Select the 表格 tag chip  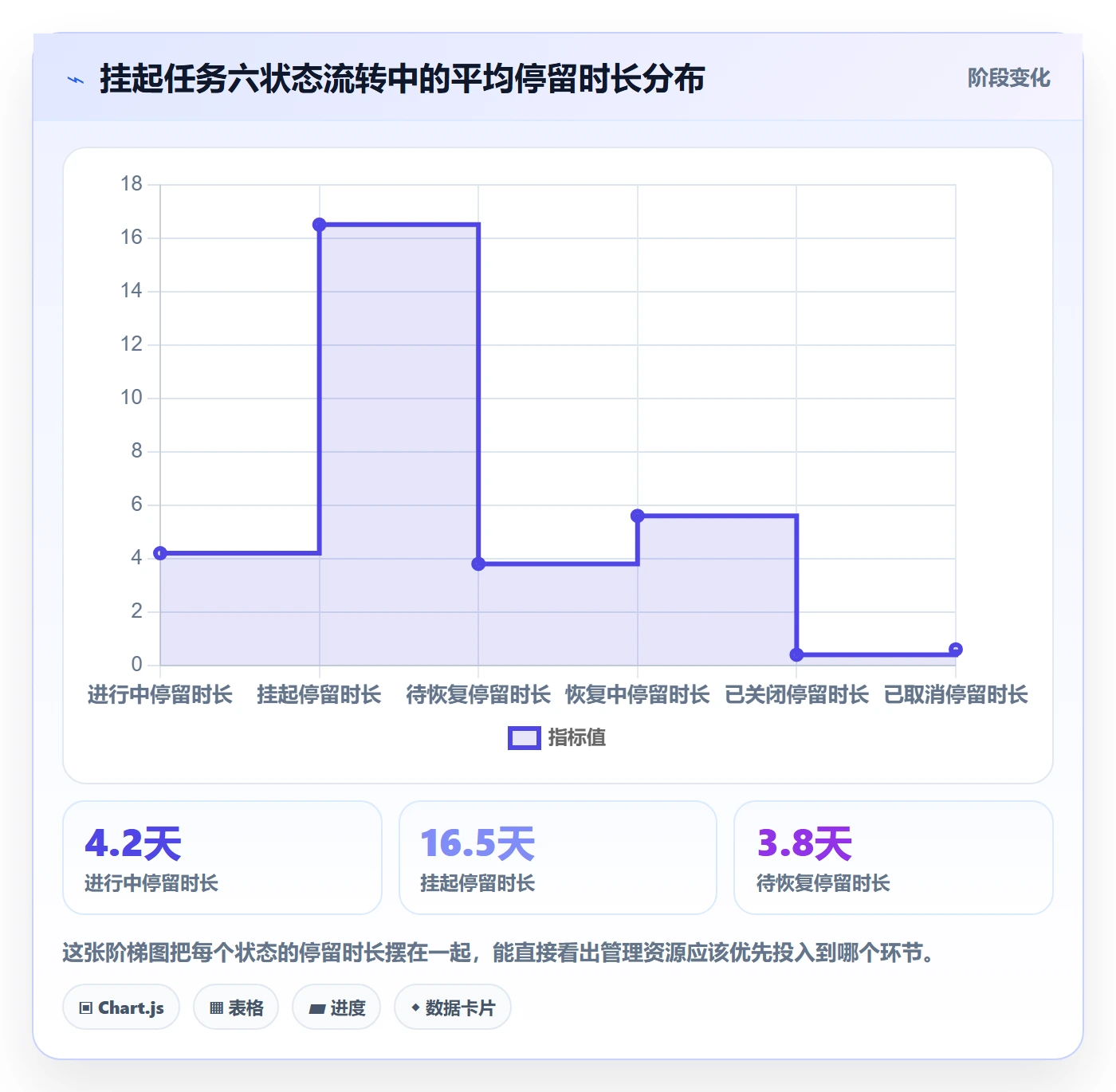[x=236, y=1008]
